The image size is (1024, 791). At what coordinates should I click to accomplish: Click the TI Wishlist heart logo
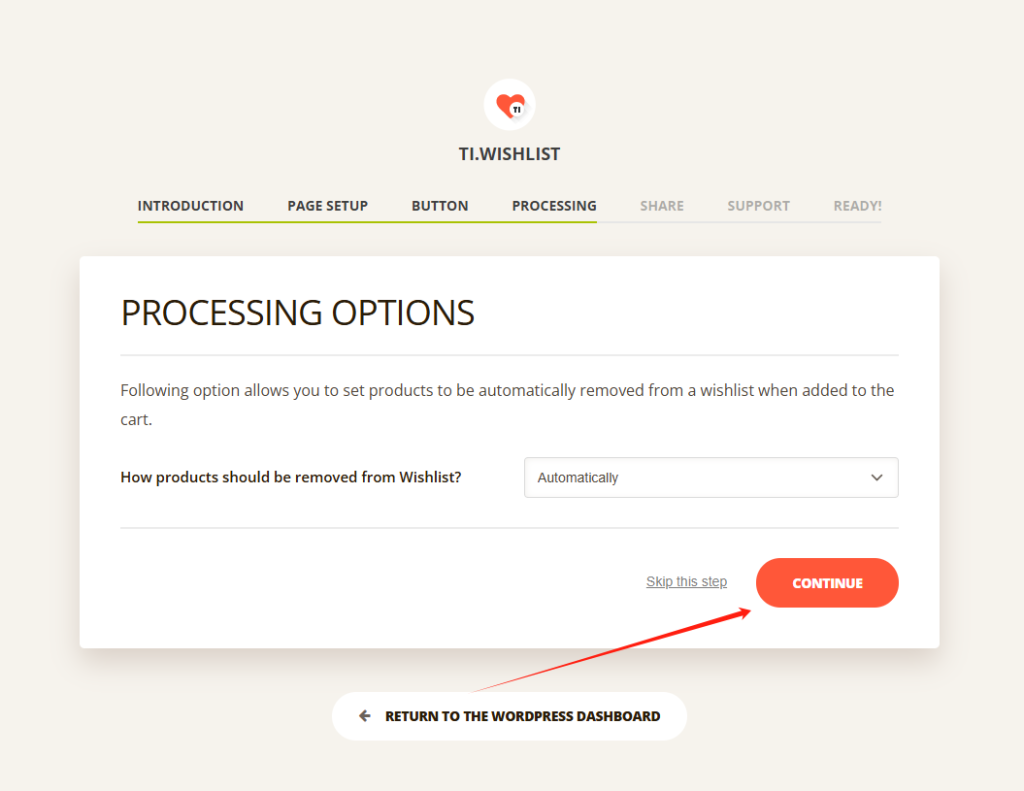click(510, 104)
